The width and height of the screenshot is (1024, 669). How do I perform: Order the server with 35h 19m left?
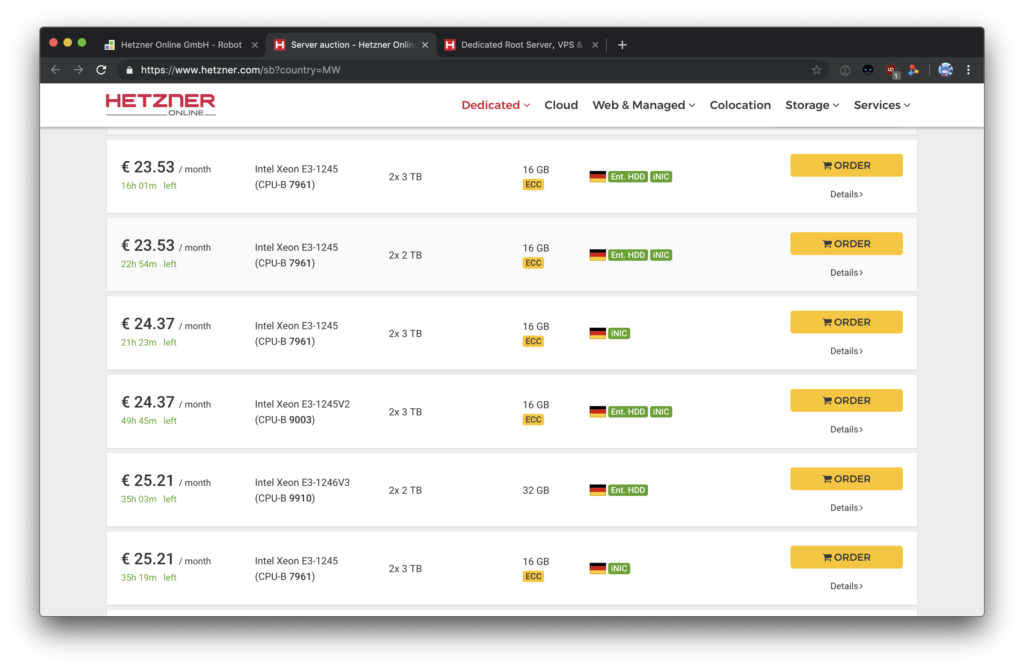click(x=846, y=557)
